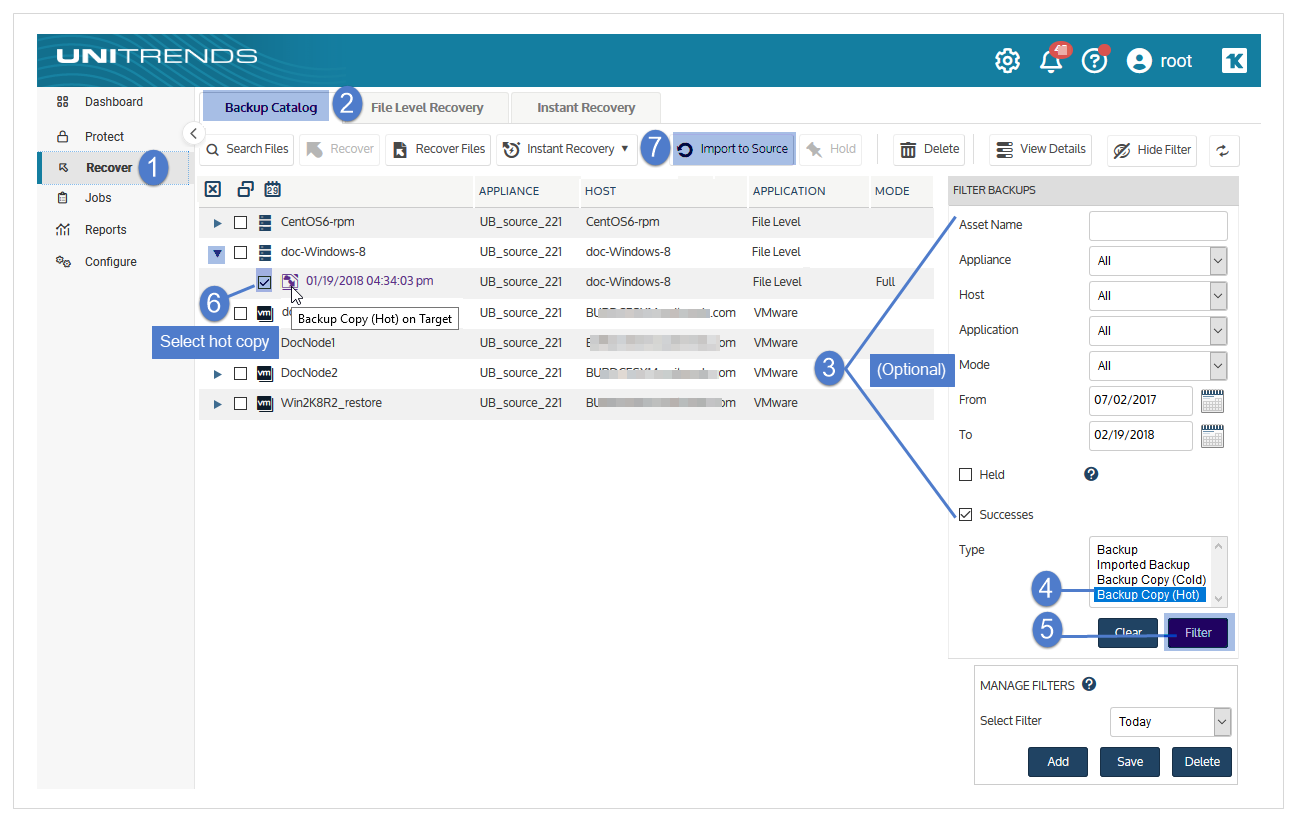Uncheck the 01/19/2018 backup checkbox

point(264,283)
